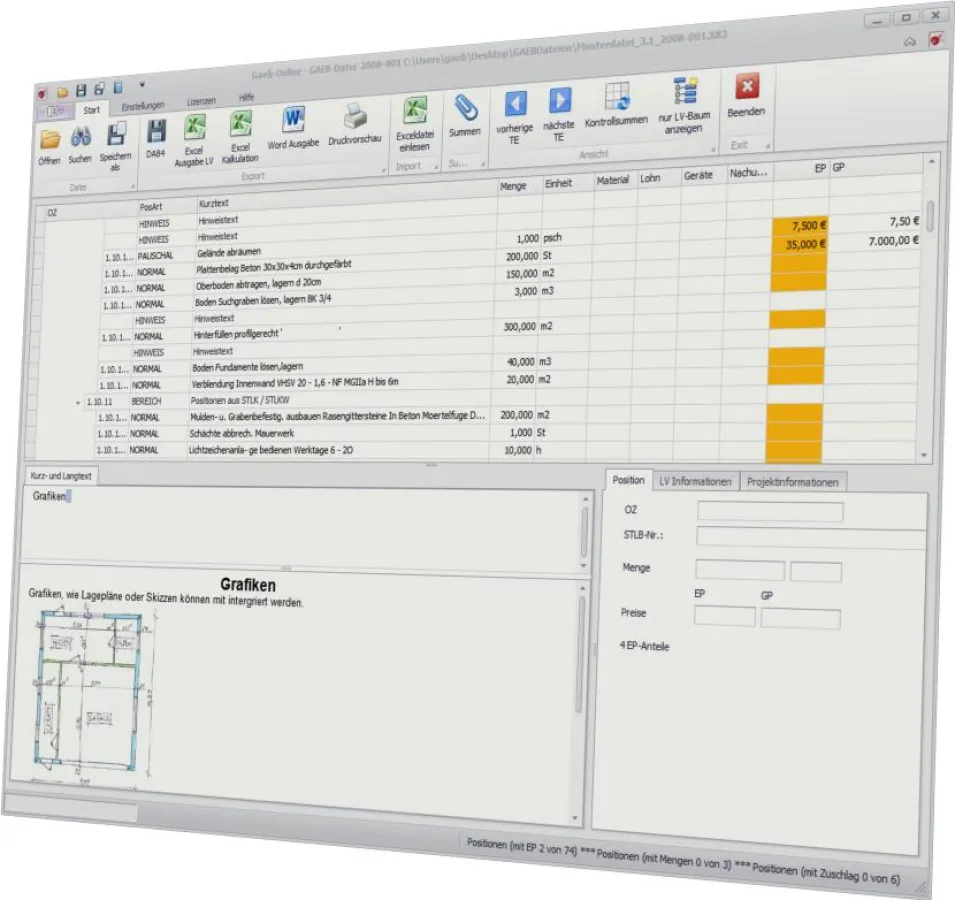Click the OZ input field
This screenshot has height=900, width=955.
(x=769, y=512)
